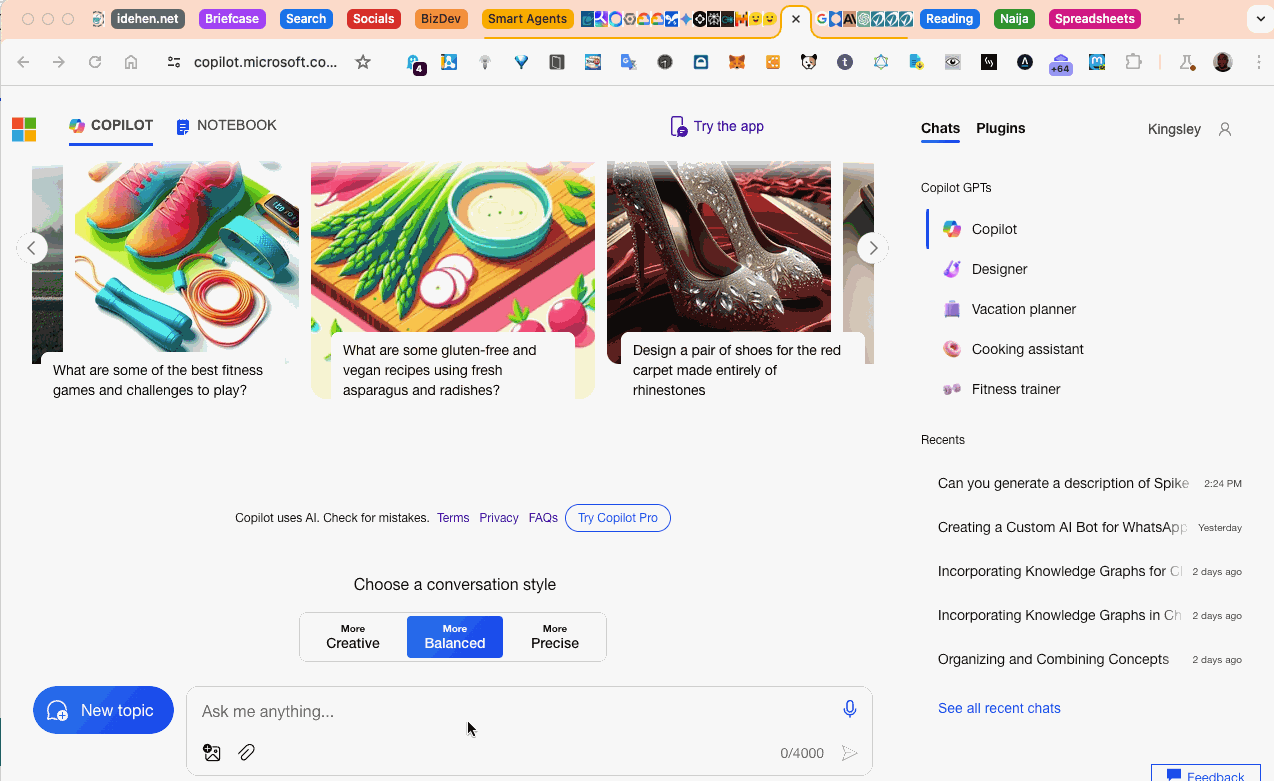Expand the Socials tab group
1274x781 pixels.
374,19
